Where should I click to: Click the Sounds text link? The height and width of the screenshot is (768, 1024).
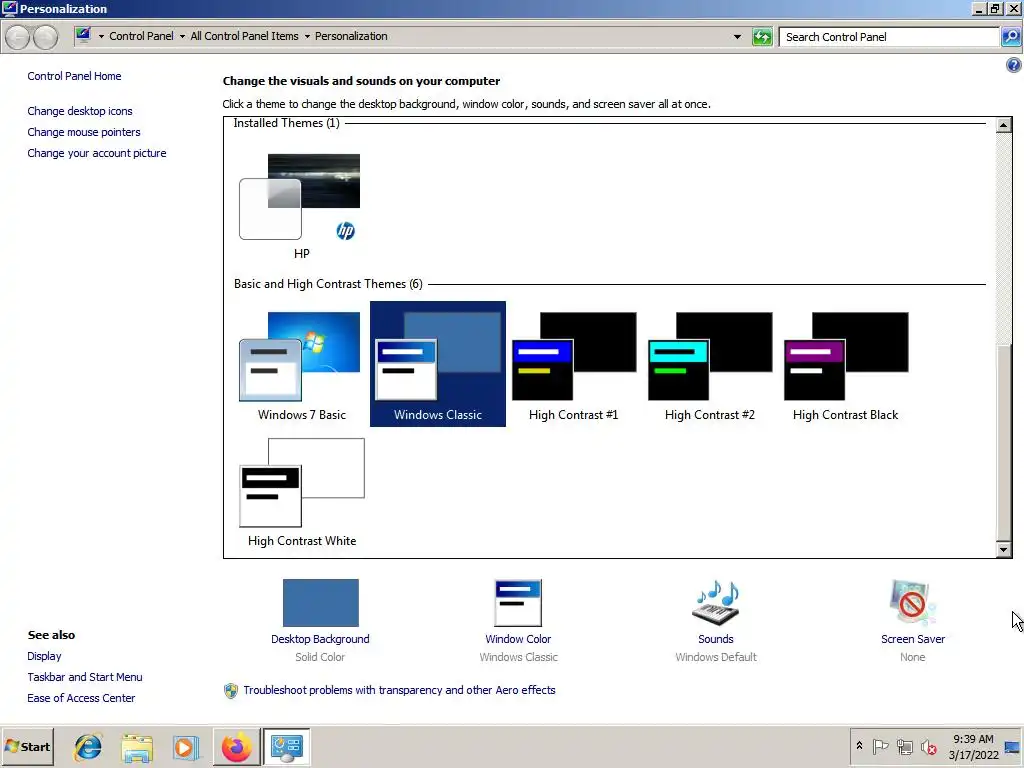click(x=716, y=639)
